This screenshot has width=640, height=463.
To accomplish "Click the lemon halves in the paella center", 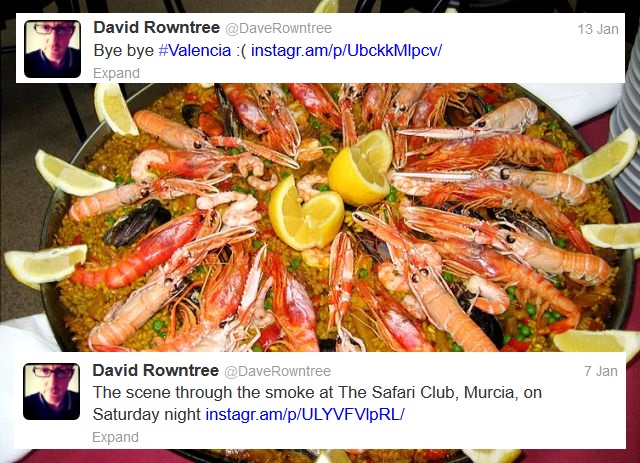I will (x=331, y=190).
